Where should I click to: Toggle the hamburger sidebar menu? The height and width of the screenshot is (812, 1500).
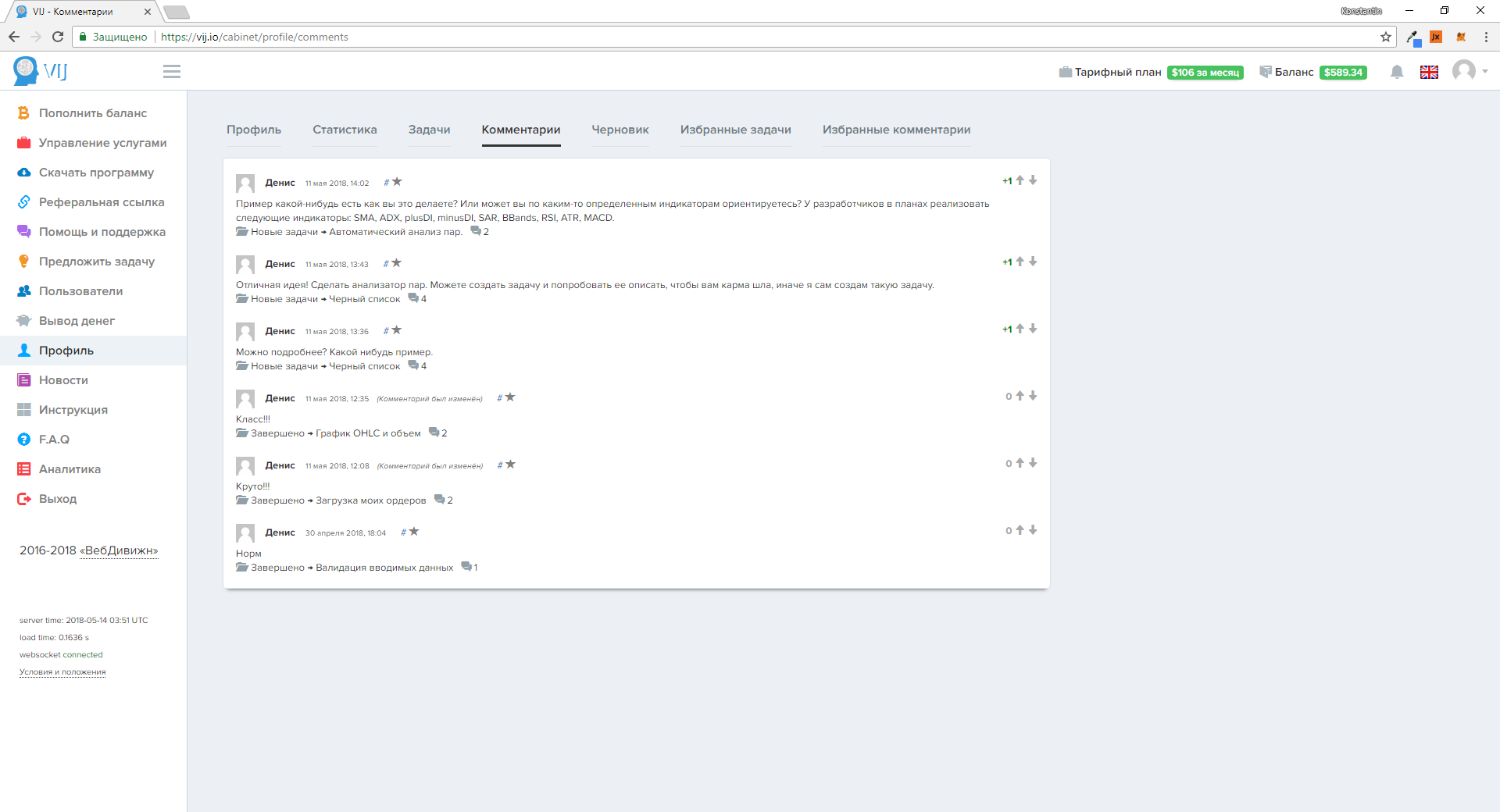pos(172,72)
